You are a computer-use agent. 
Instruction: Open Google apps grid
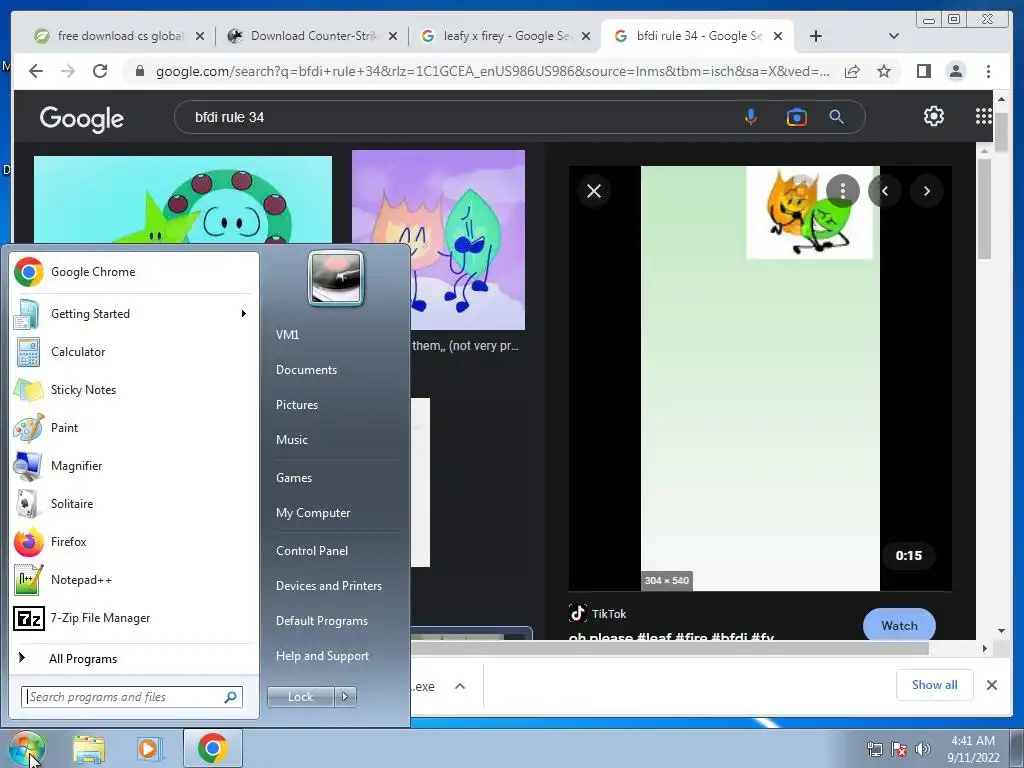point(984,116)
